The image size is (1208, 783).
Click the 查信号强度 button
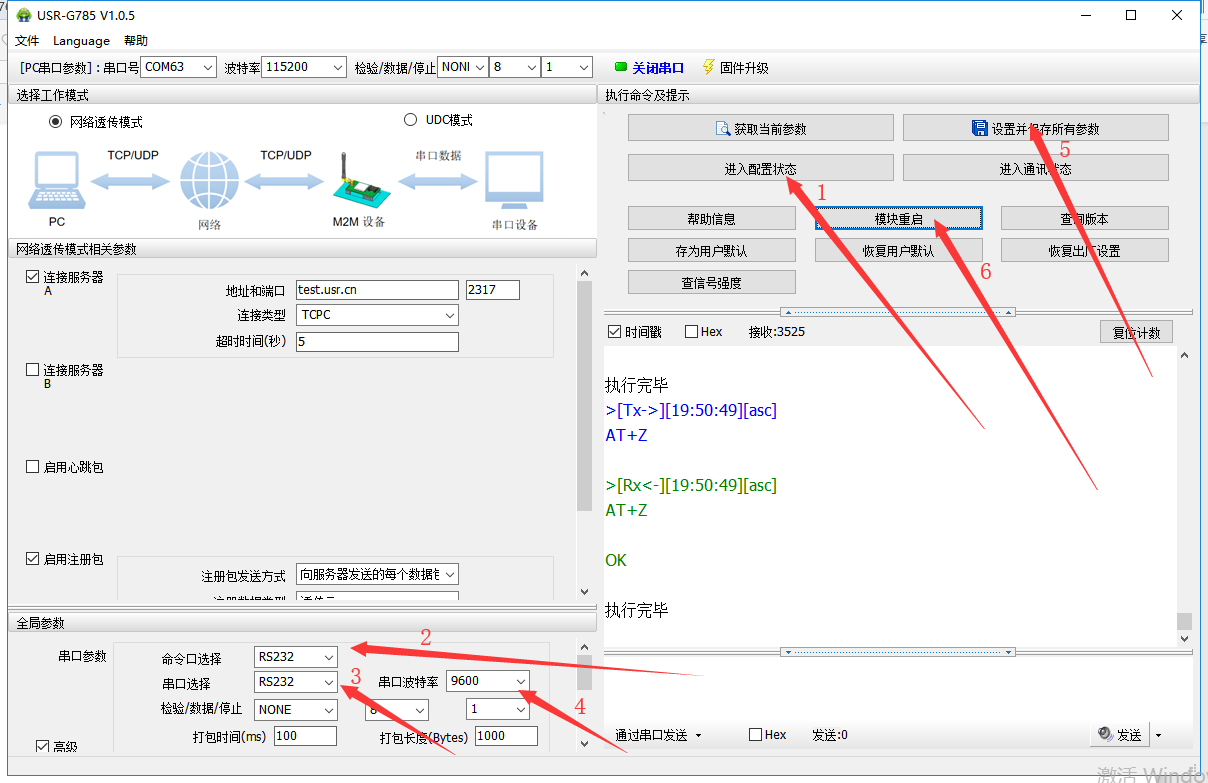tap(711, 283)
